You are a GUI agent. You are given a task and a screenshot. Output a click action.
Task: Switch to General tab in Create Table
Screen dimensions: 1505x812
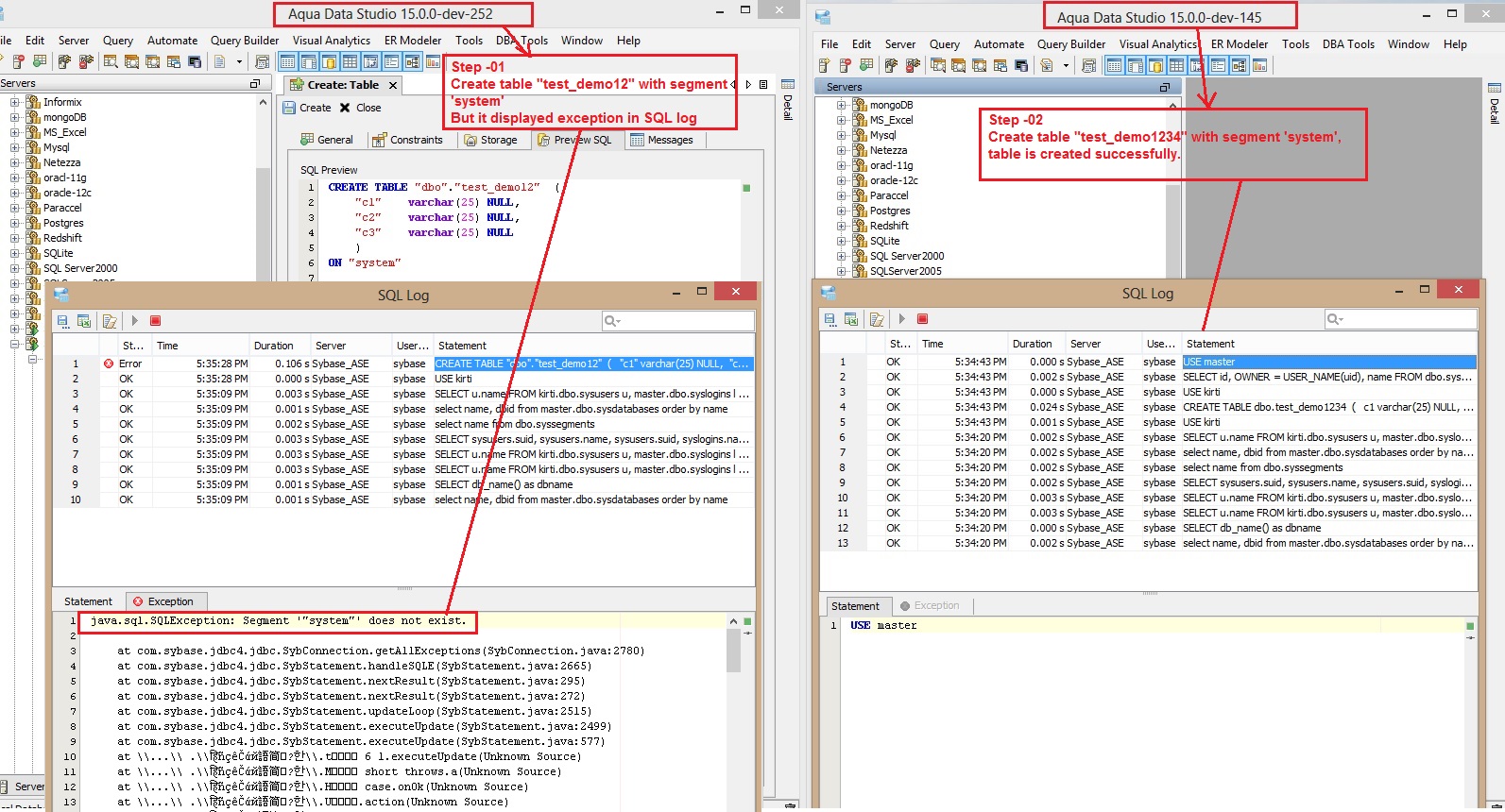[x=326, y=140]
